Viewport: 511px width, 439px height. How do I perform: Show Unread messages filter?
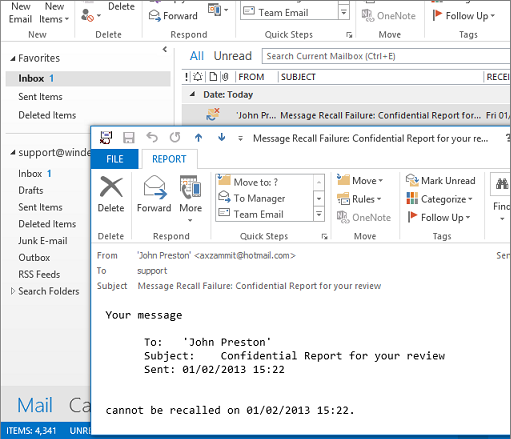[x=233, y=56]
